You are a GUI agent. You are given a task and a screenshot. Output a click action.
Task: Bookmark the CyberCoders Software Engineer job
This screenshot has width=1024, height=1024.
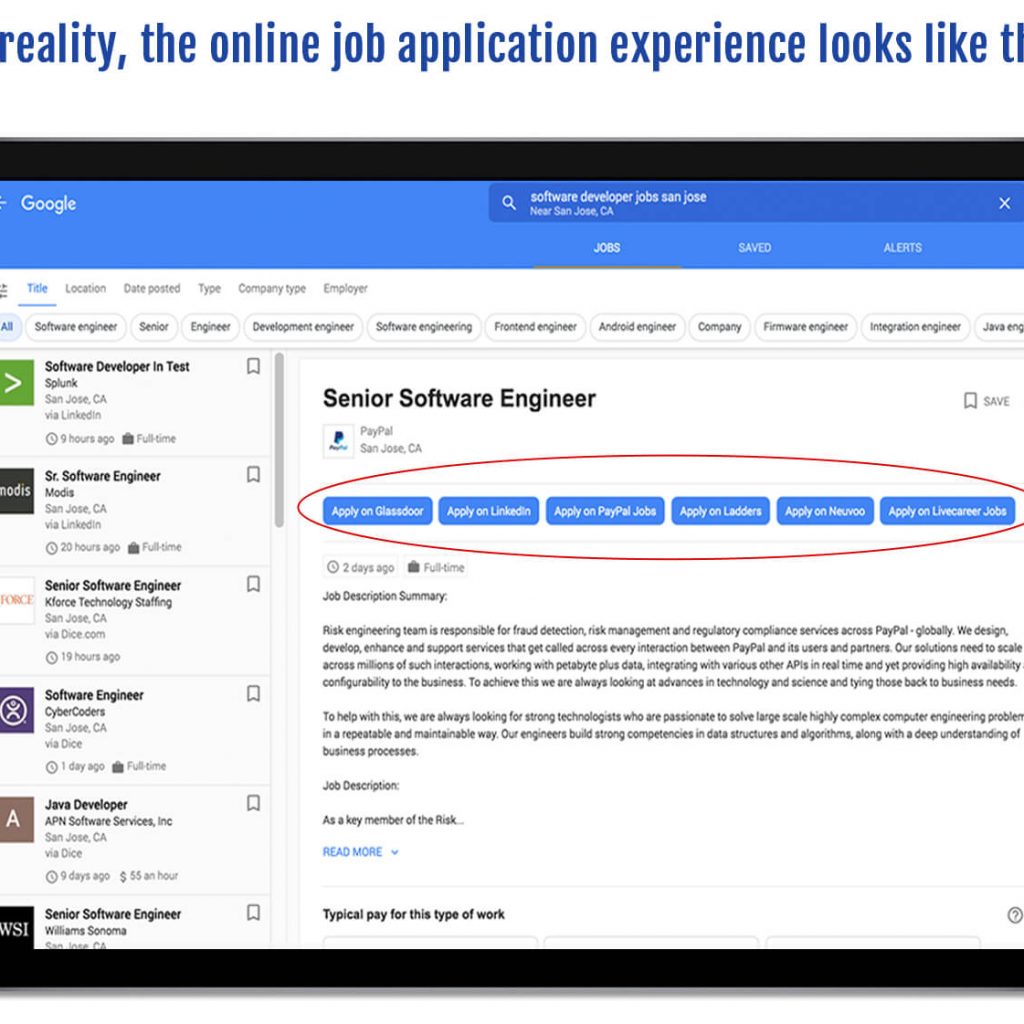253,694
